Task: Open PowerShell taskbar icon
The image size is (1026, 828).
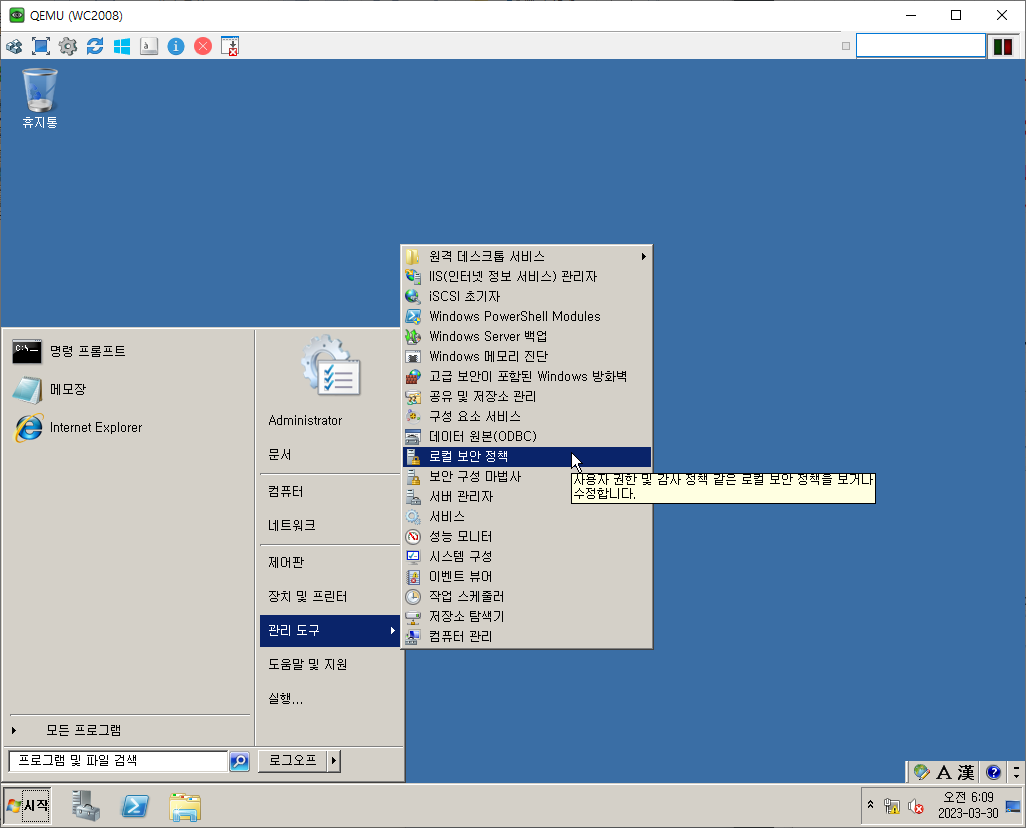Action: [x=135, y=806]
